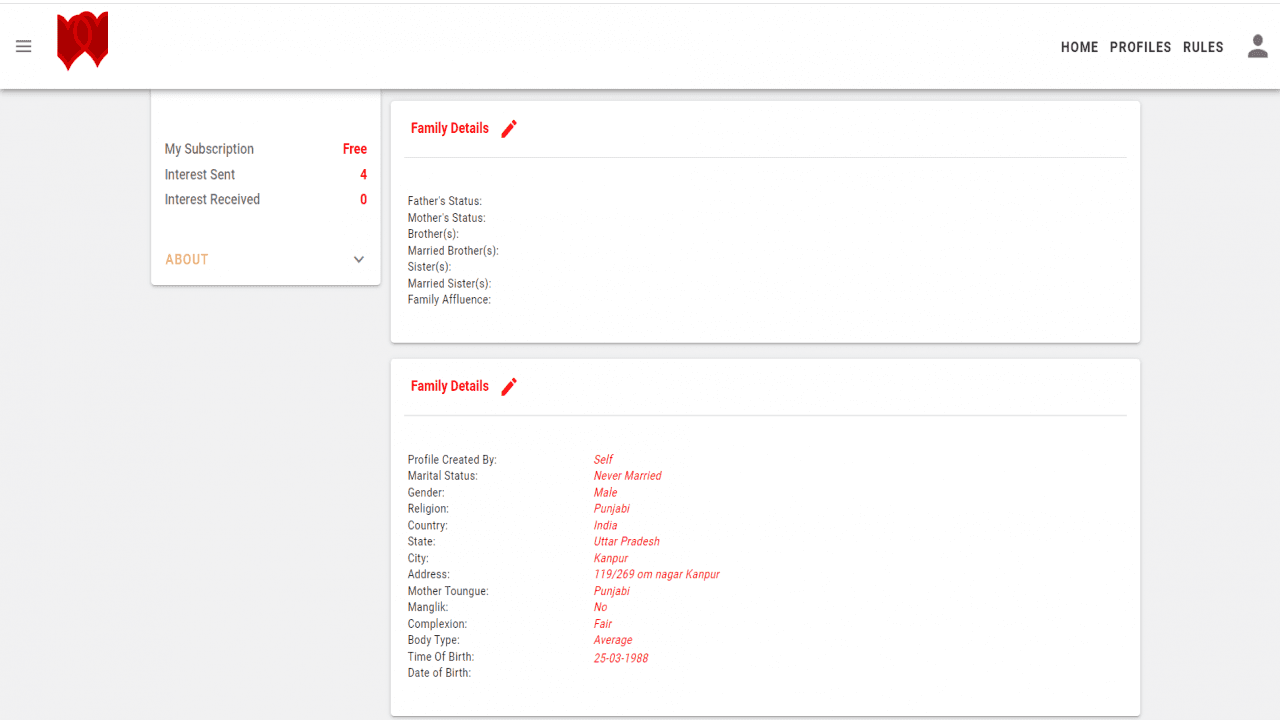Click the India country value

606,525
